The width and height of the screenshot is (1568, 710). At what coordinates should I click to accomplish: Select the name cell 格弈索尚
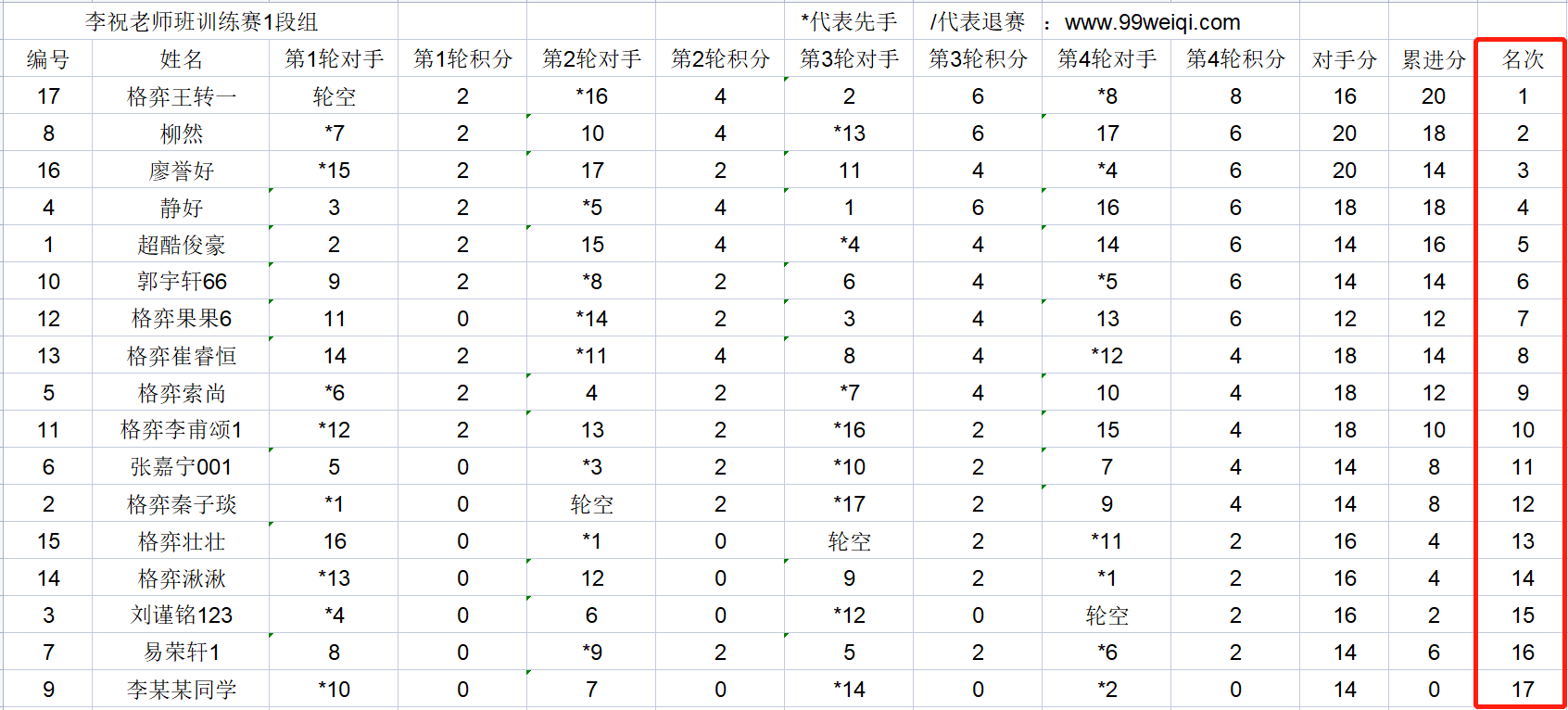click(182, 393)
